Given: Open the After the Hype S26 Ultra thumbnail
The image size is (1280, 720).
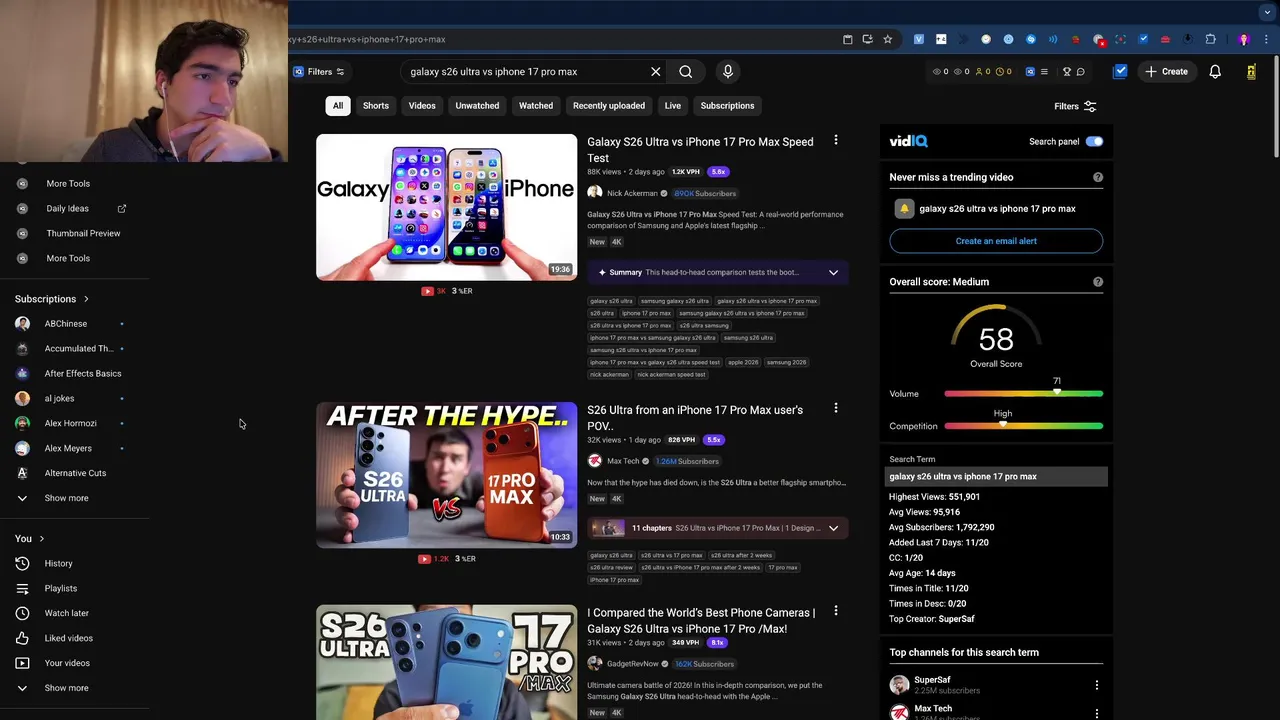Looking at the screenshot, I should tap(447, 475).
